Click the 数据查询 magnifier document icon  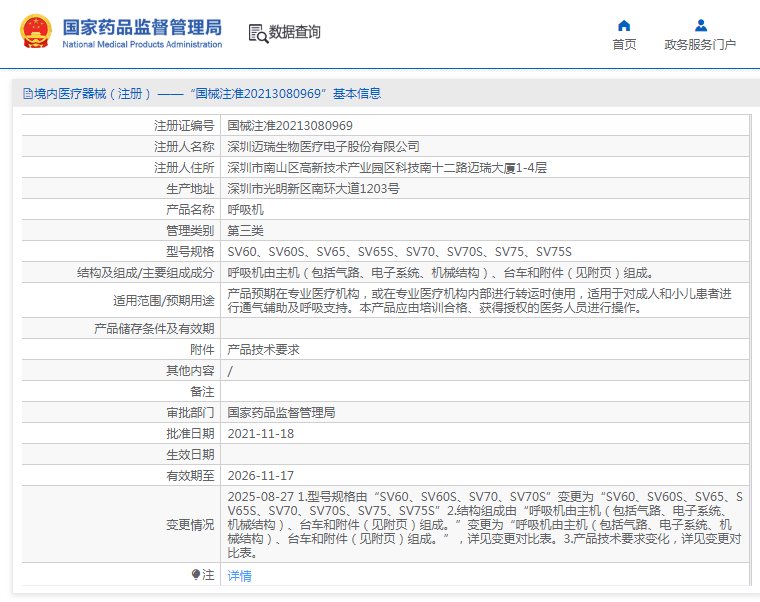257,33
